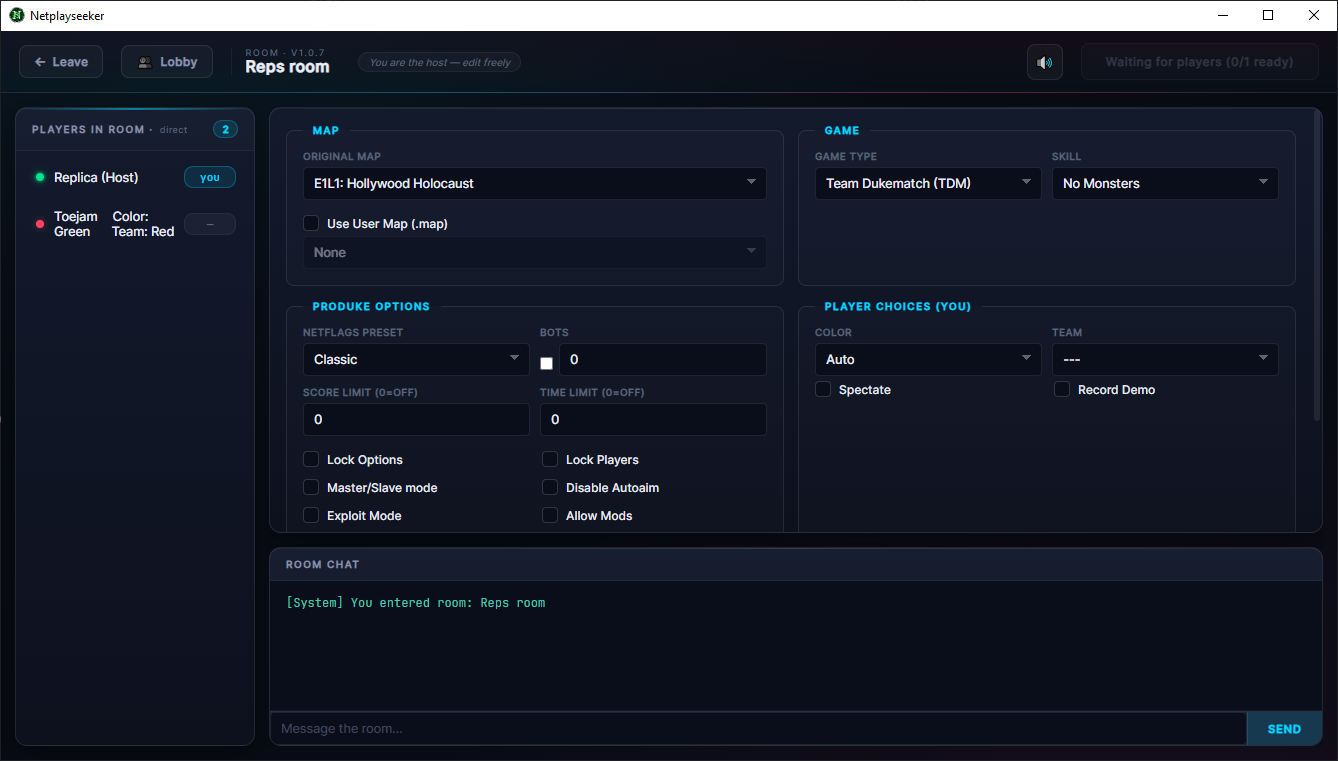Screen dimensions: 1338x761
Task: Check the Allow Mods option
Action: pos(550,516)
